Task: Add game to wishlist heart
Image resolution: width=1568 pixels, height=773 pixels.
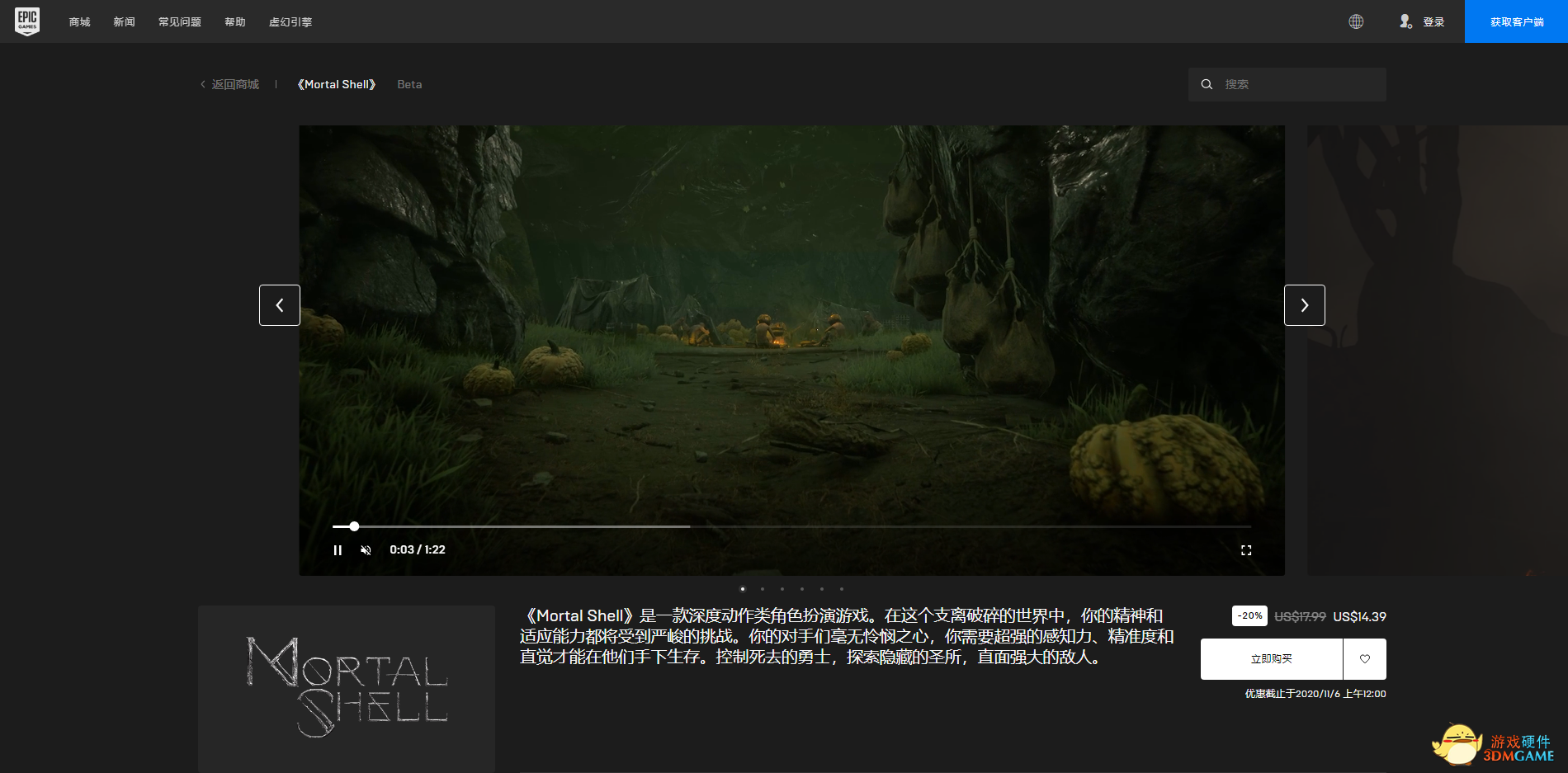Action: 1365,659
